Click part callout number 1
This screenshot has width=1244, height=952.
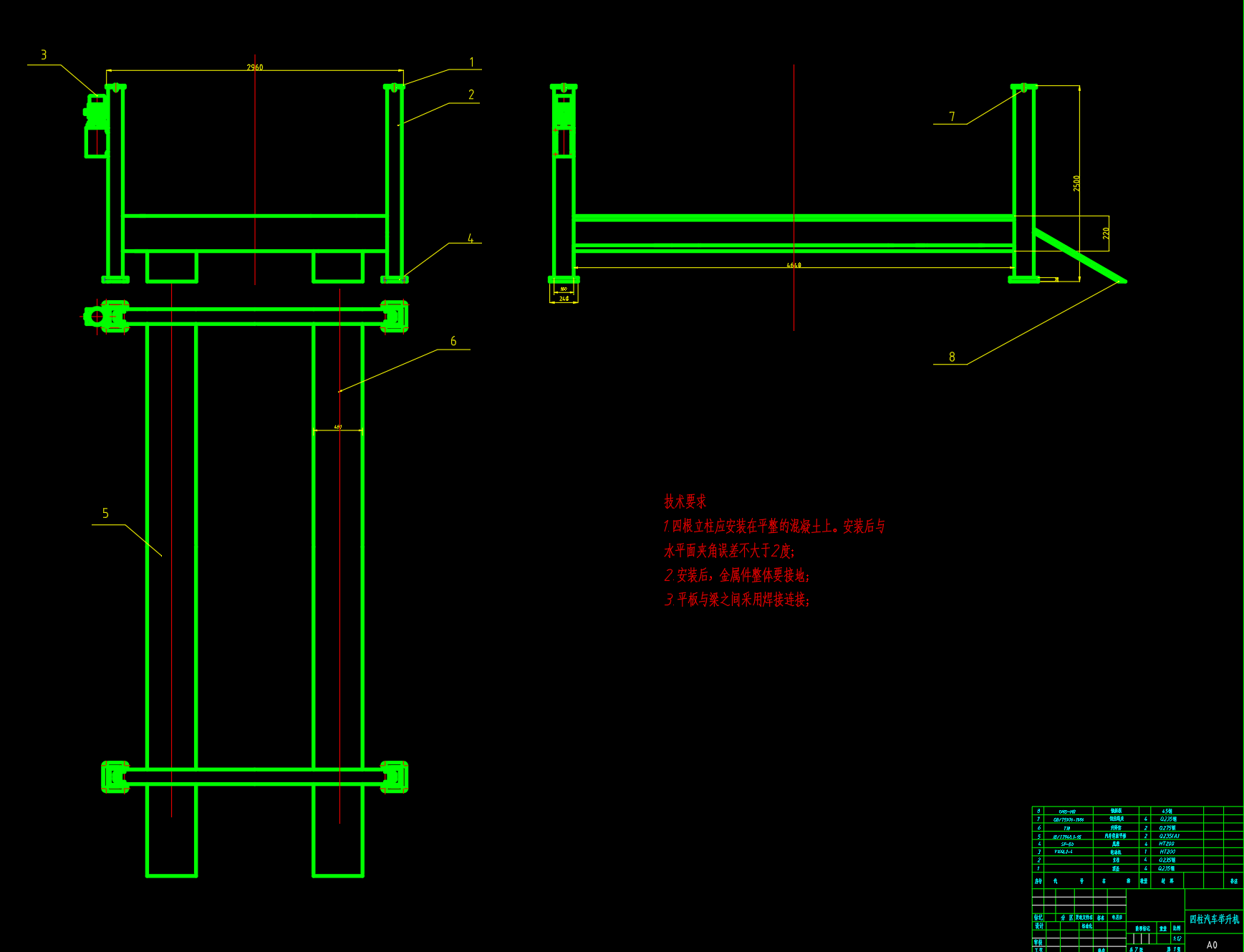[471, 62]
